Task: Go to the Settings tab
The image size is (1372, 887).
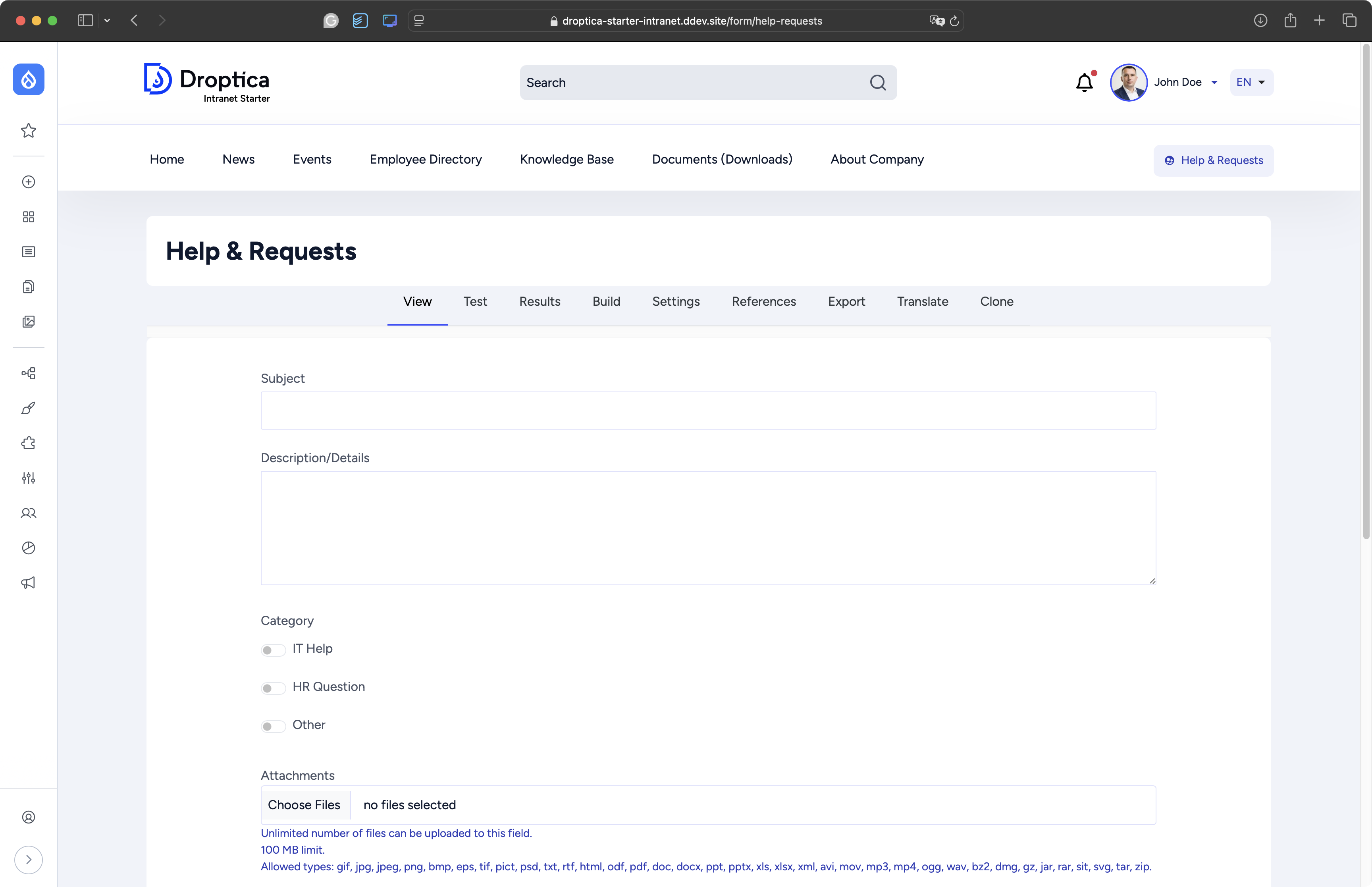Action: [x=676, y=302]
